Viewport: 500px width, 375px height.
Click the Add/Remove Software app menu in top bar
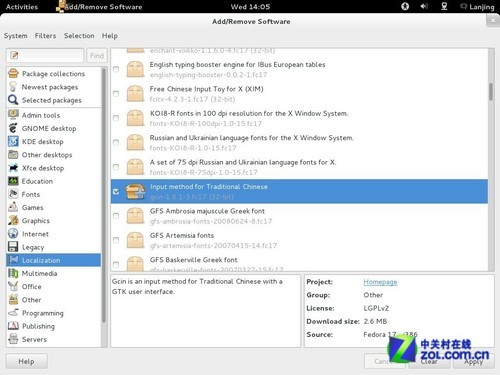click(x=99, y=7)
